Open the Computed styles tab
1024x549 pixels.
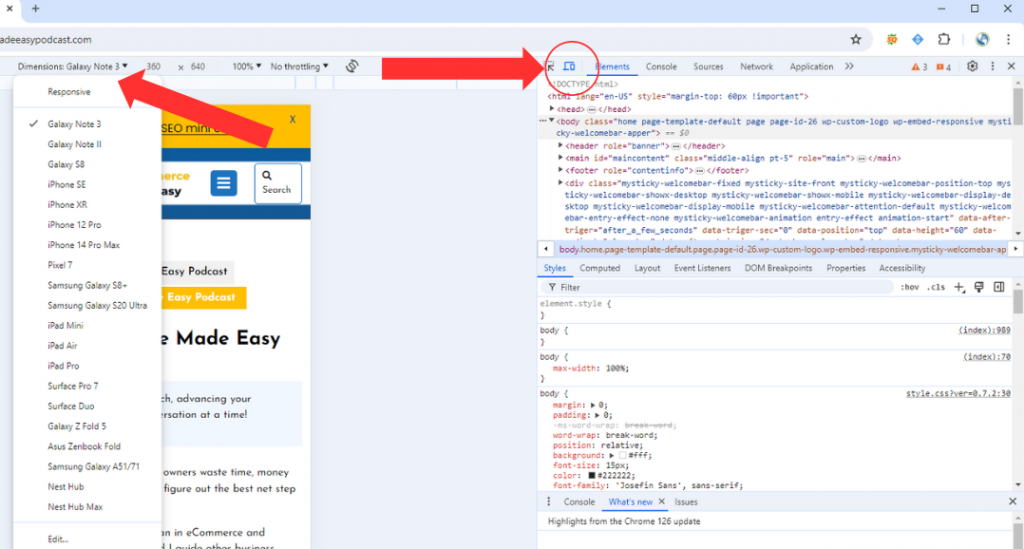[600, 268]
